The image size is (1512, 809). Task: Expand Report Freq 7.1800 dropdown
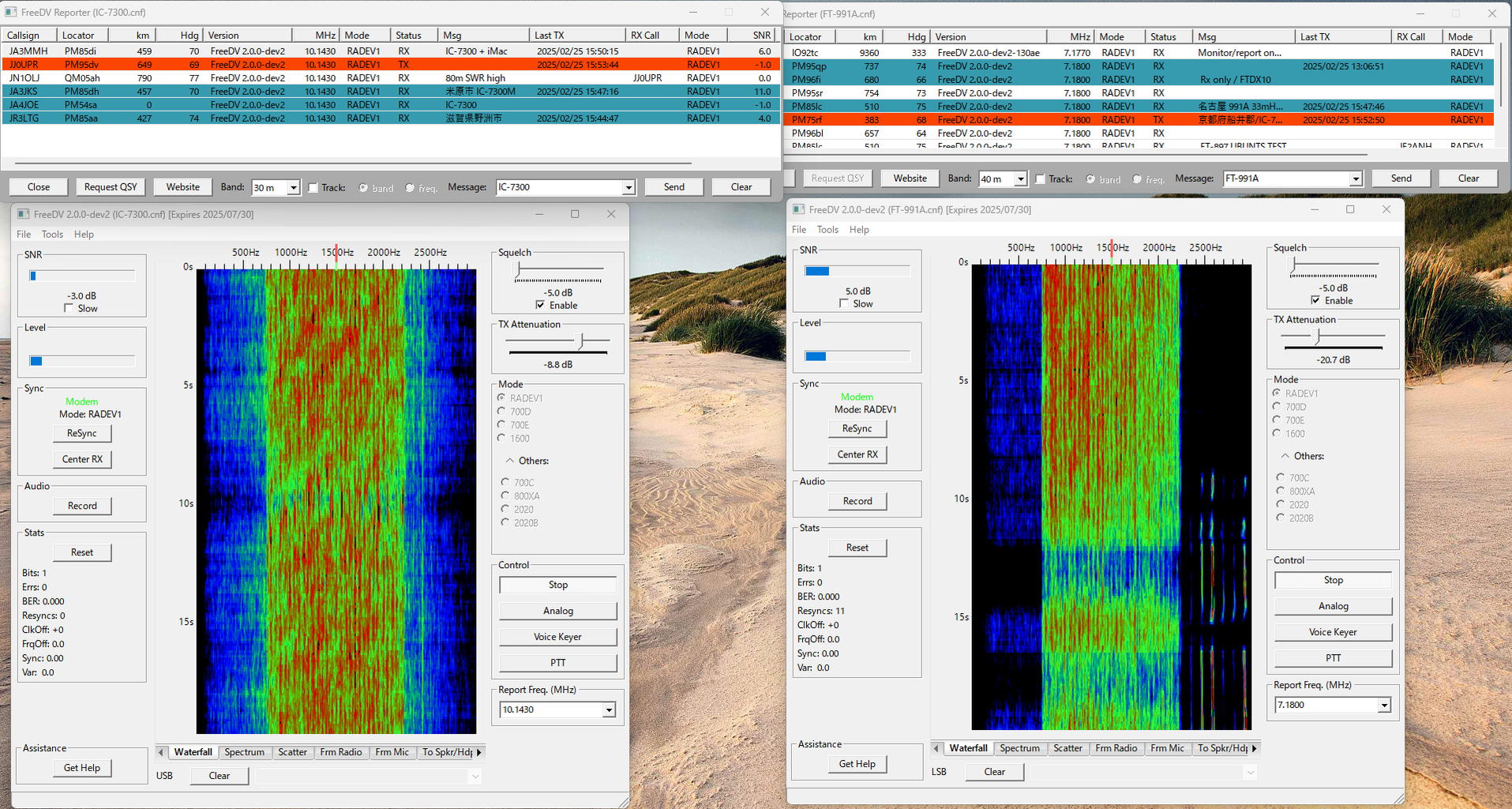tap(1384, 706)
